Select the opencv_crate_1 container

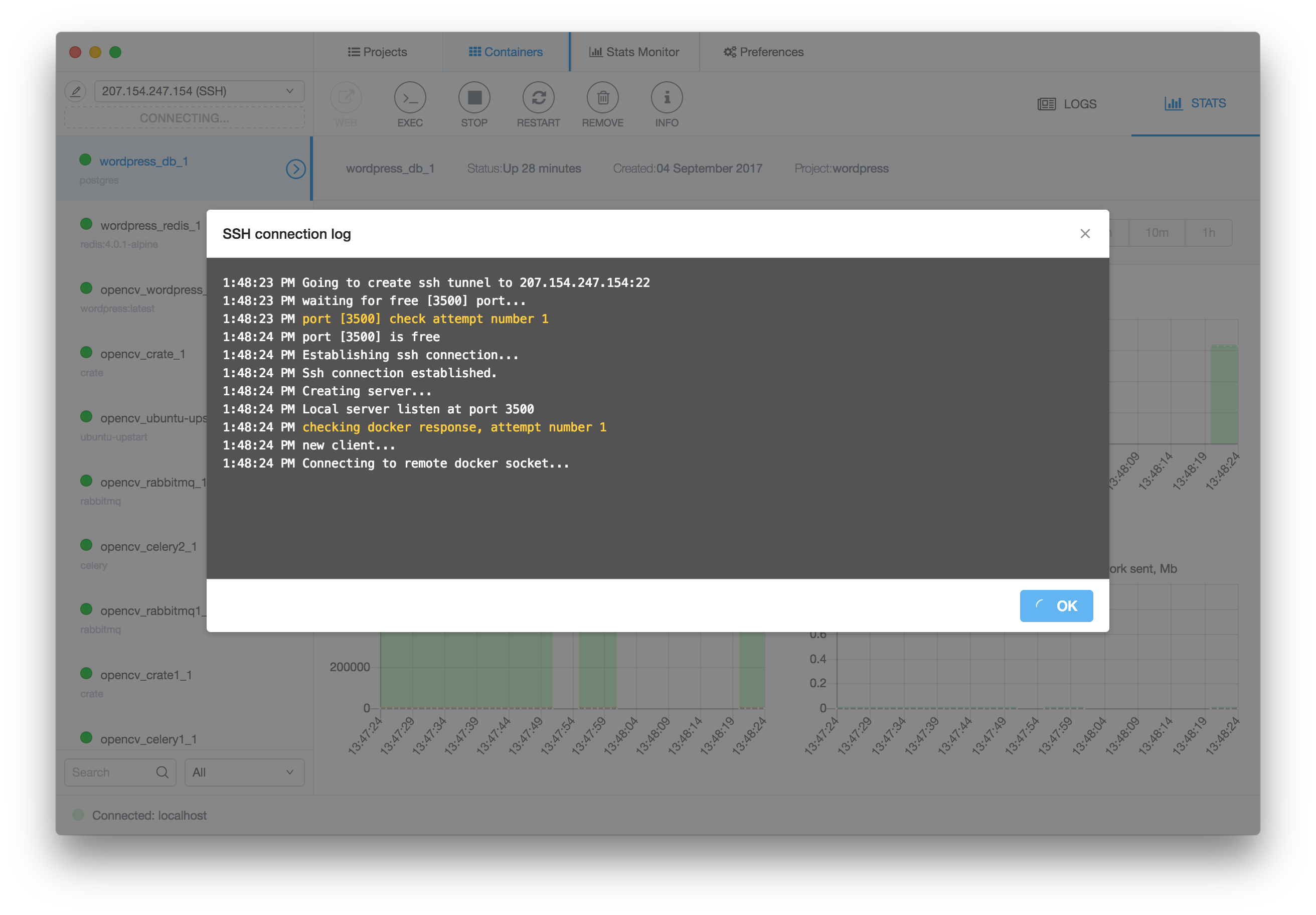[143, 354]
